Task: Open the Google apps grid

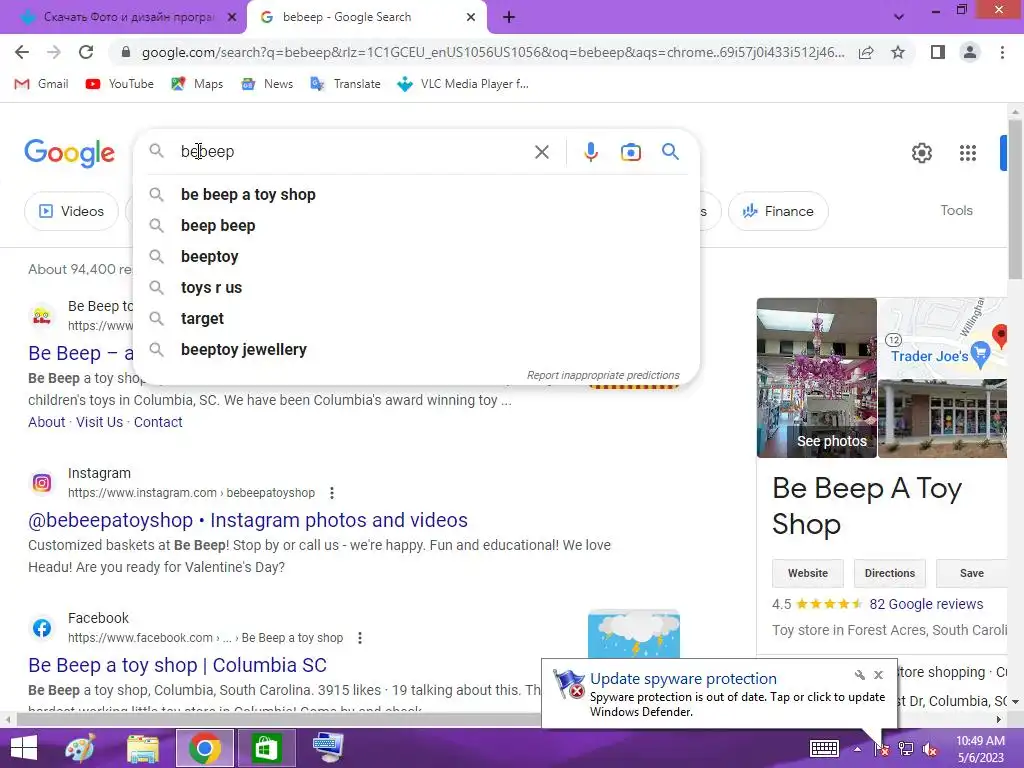Action: pyautogui.click(x=968, y=153)
